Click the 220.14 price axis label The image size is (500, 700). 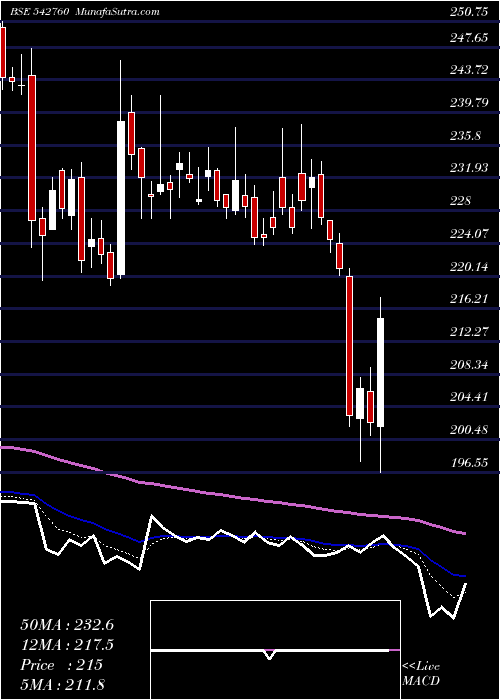click(469, 267)
